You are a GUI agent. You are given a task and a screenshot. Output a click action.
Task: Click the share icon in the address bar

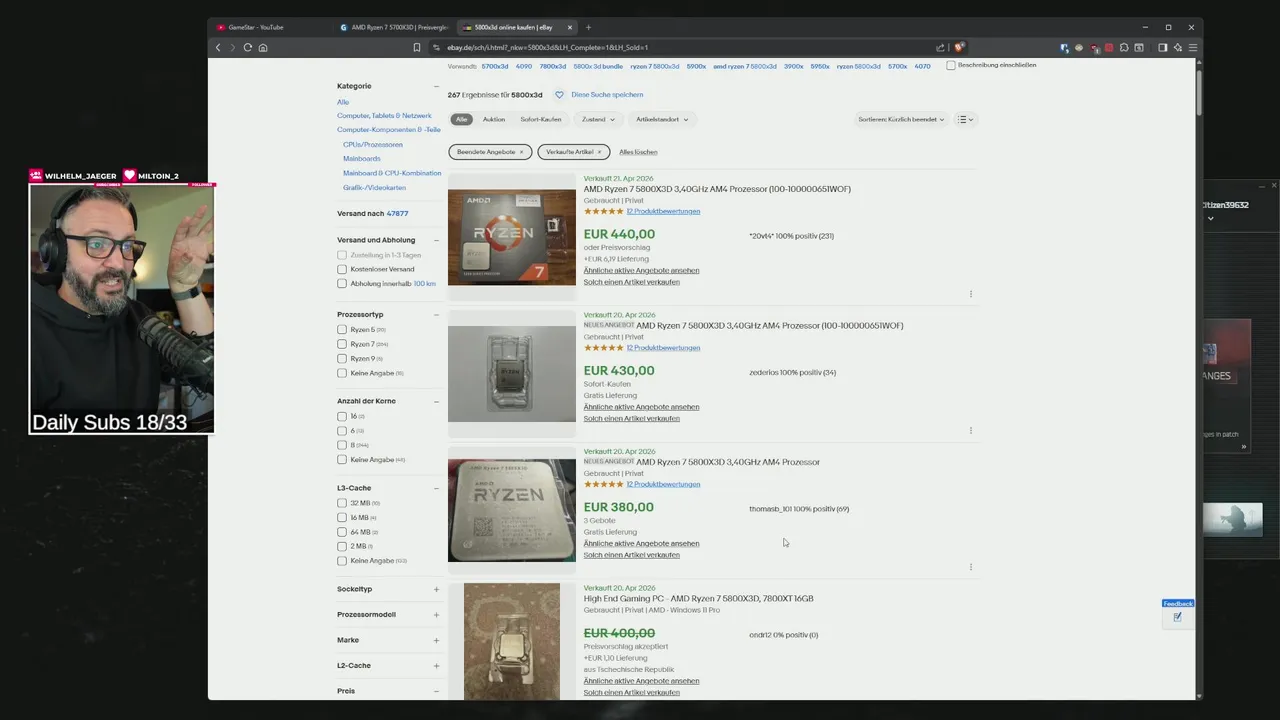(940, 47)
